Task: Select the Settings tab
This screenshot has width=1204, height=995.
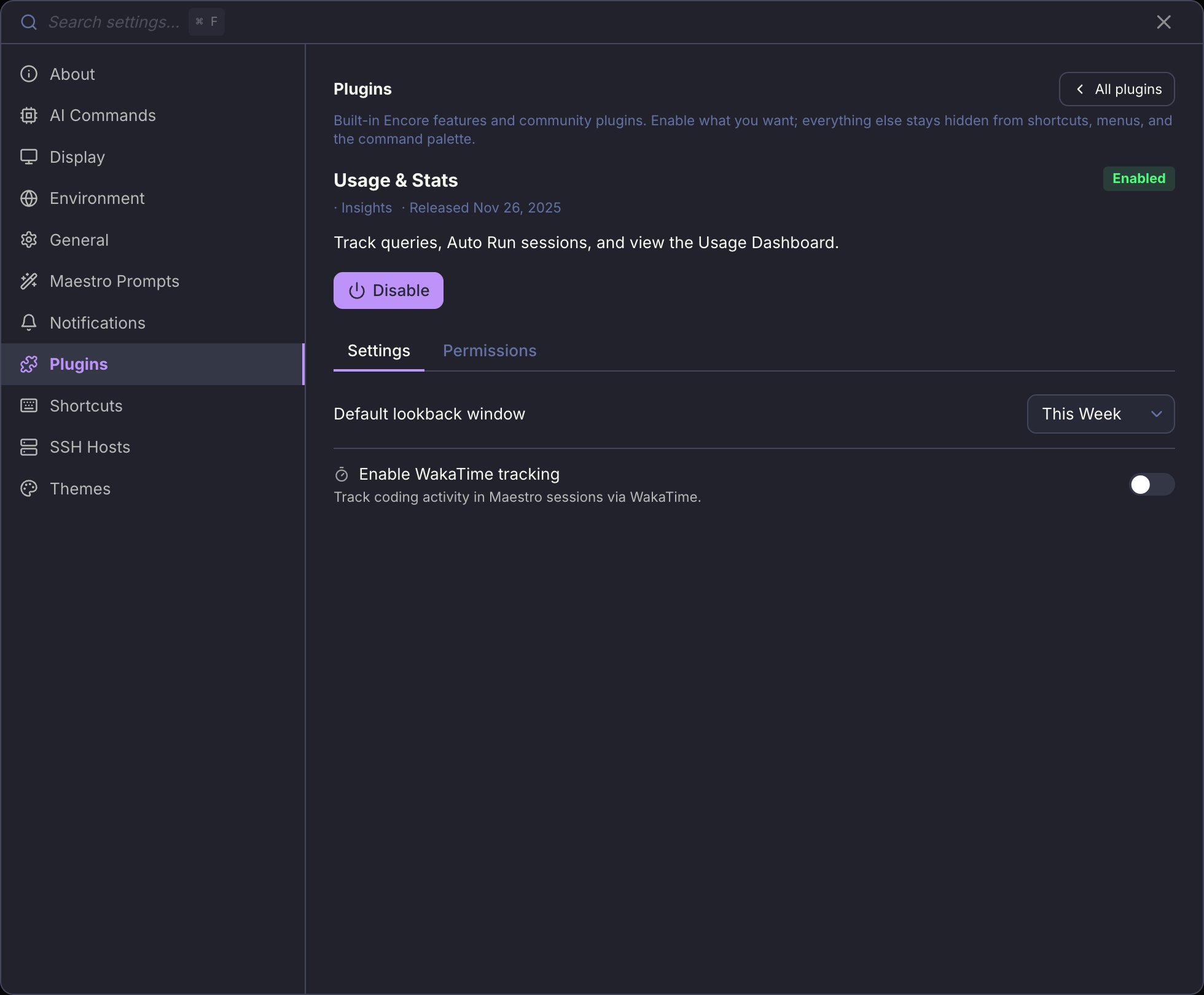Action: pyautogui.click(x=378, y=351)
